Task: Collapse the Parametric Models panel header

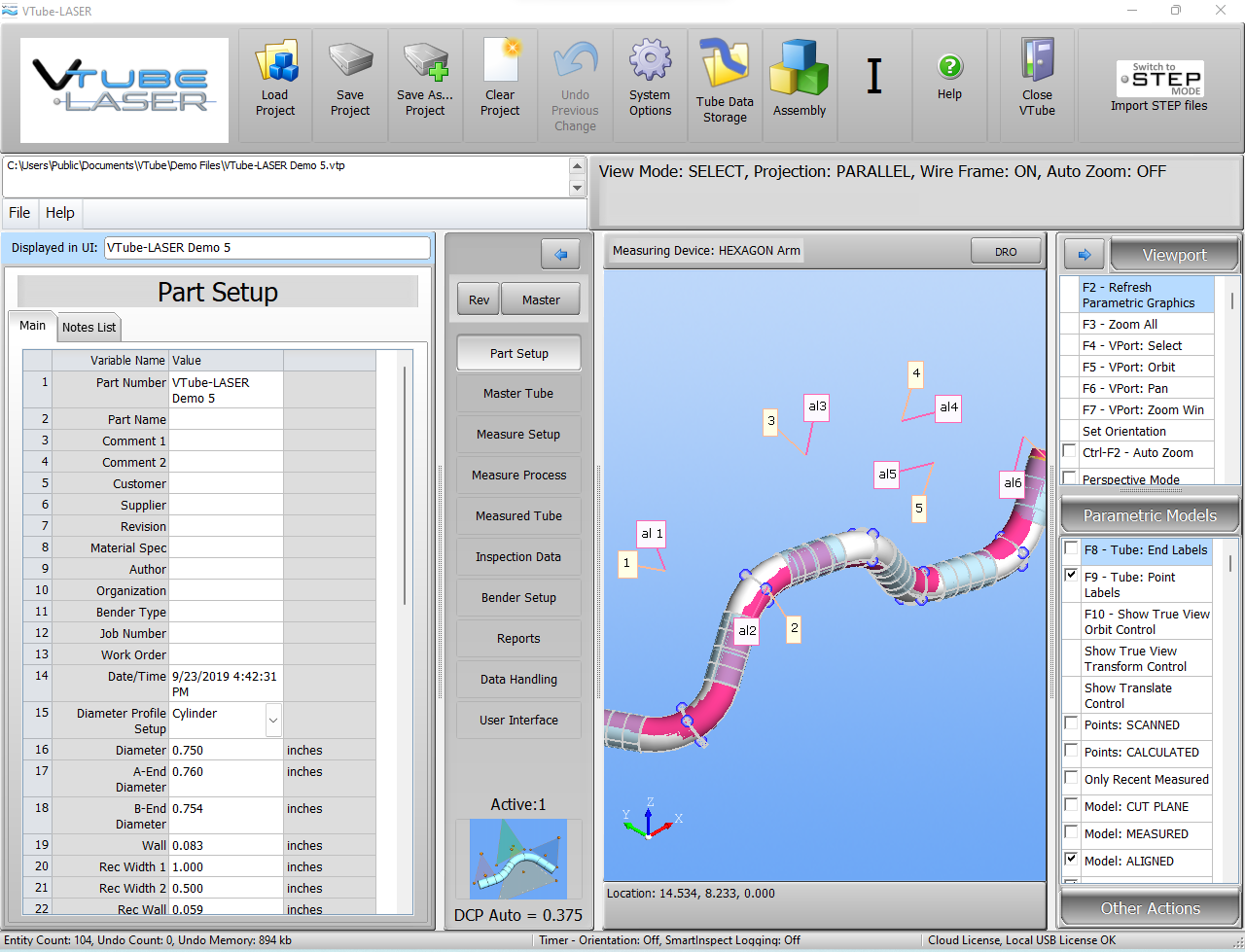Action: point(1150,515)
